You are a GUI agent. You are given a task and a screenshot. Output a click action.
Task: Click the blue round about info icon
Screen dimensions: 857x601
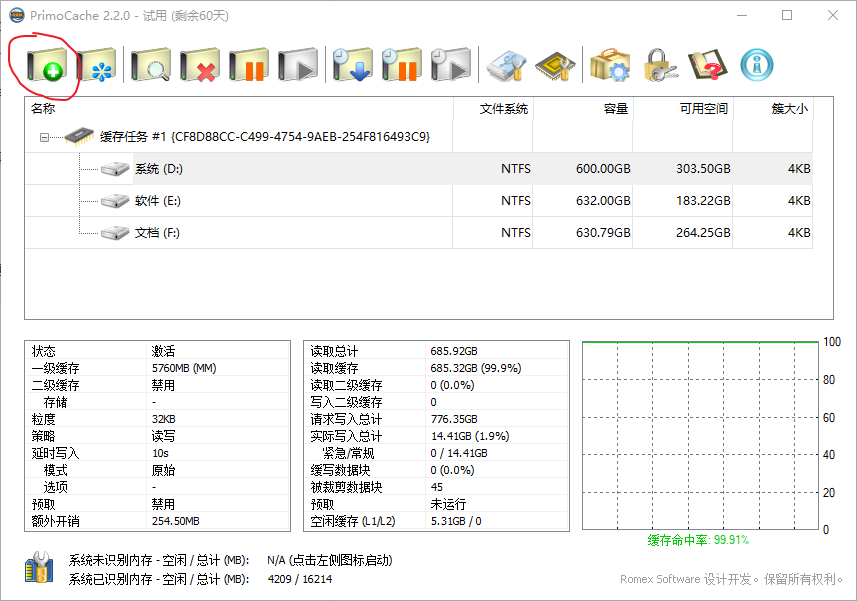coord(757,67)
